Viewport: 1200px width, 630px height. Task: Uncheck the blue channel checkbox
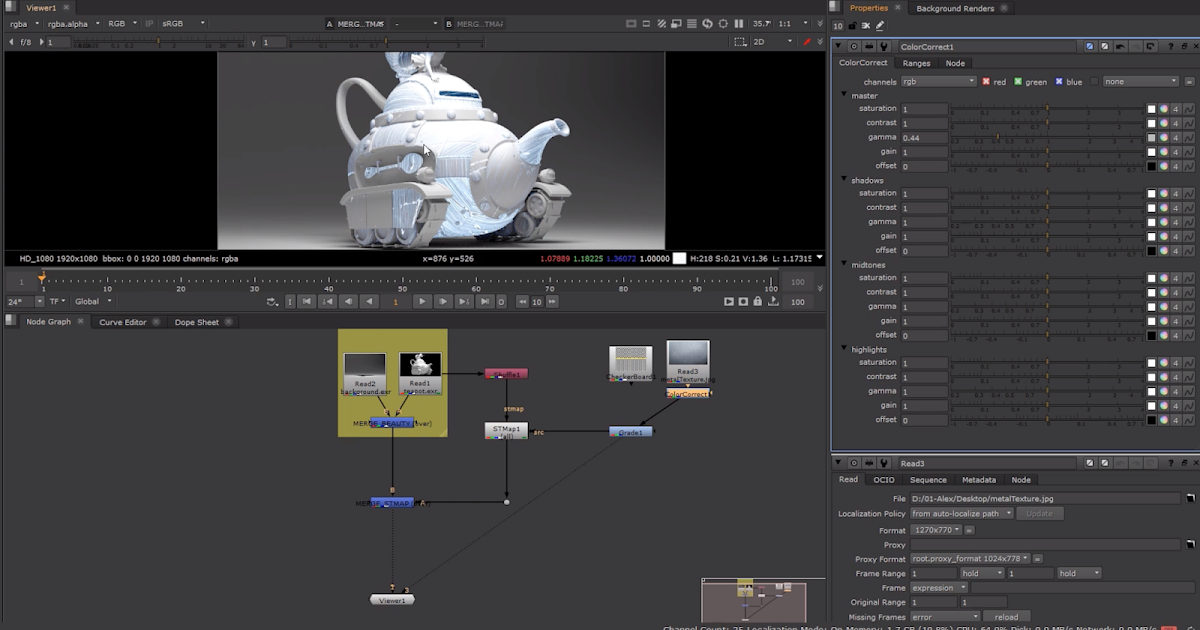(1058, 81)
